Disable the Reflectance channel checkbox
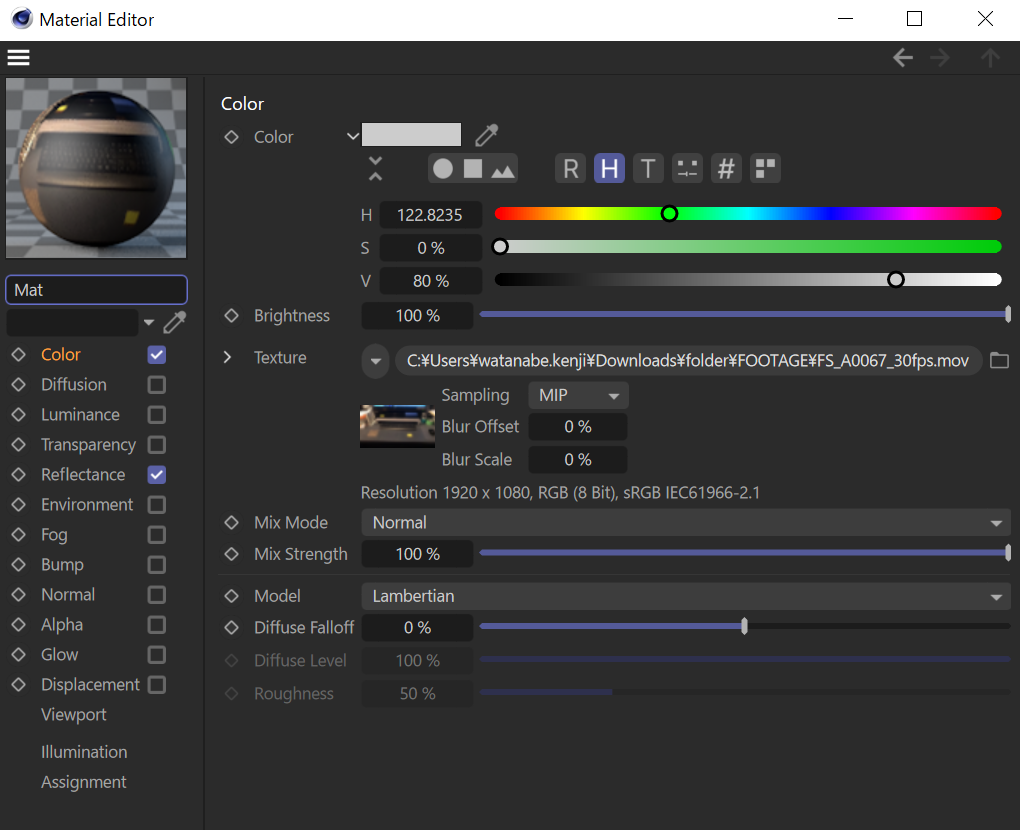The width and height of the screenshot is (1020, 830). pyautogui.click(x=157, y=475)
